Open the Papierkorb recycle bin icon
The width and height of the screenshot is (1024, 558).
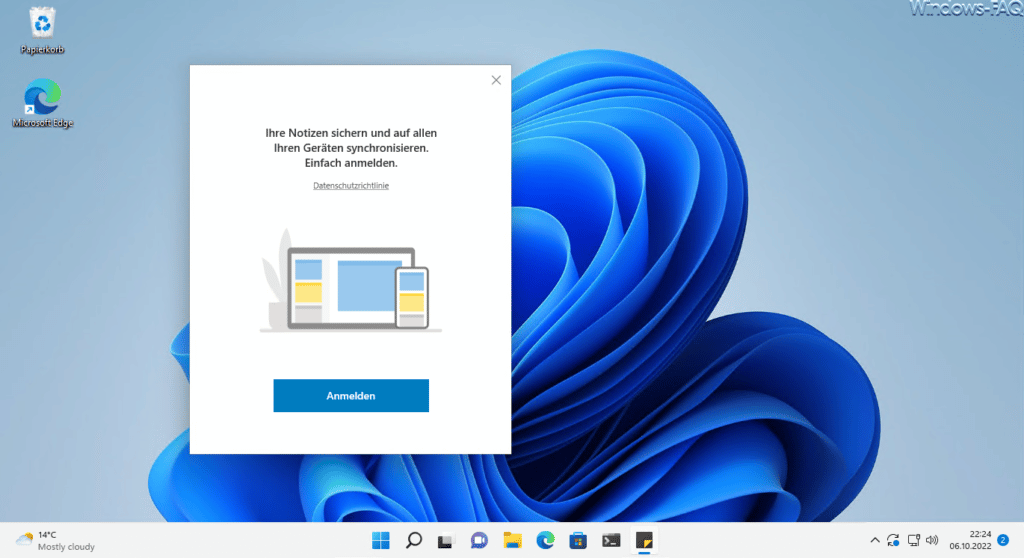[x=42, y=31]
